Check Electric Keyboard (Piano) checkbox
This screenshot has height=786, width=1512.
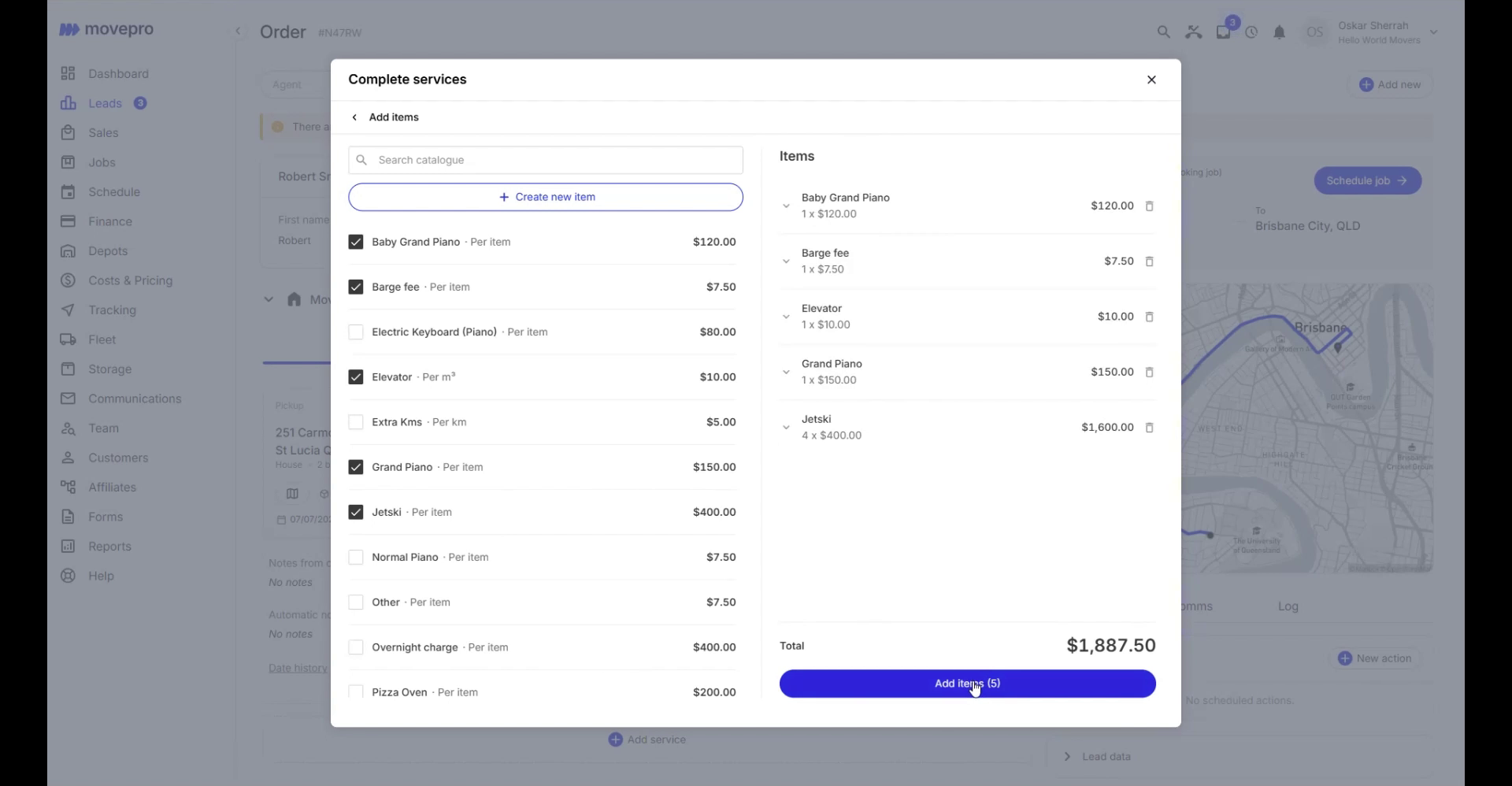356,332
